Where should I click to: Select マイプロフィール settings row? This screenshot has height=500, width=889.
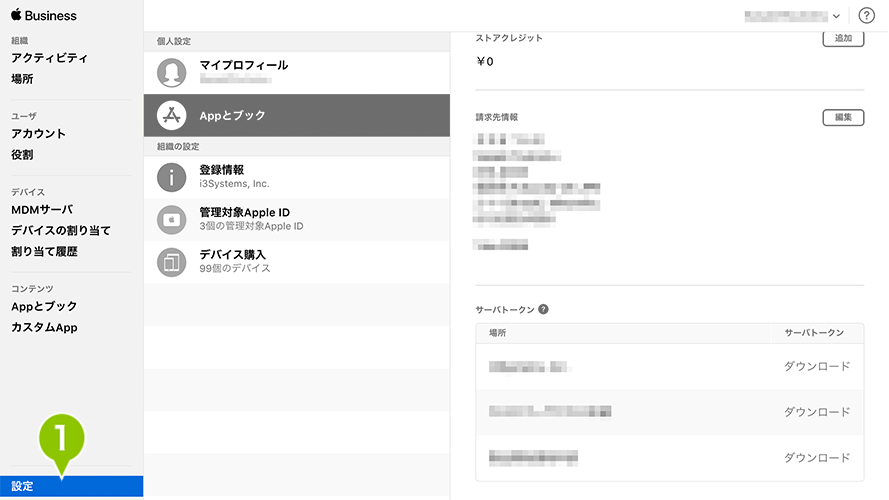[x=297, y=73]
